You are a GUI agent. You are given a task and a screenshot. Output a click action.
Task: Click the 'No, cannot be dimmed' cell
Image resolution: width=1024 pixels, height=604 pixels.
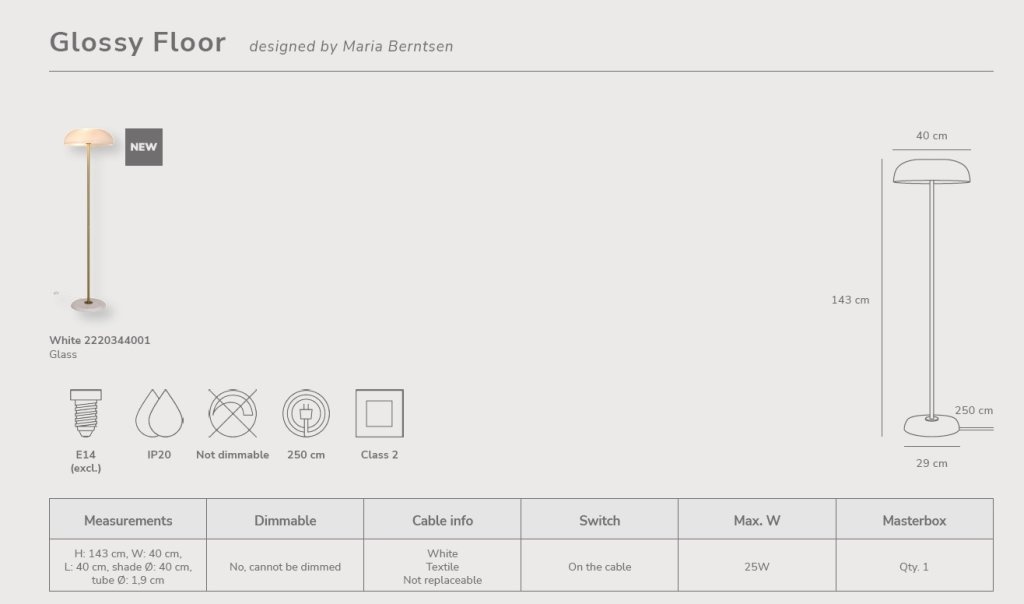tap(285, 566)
